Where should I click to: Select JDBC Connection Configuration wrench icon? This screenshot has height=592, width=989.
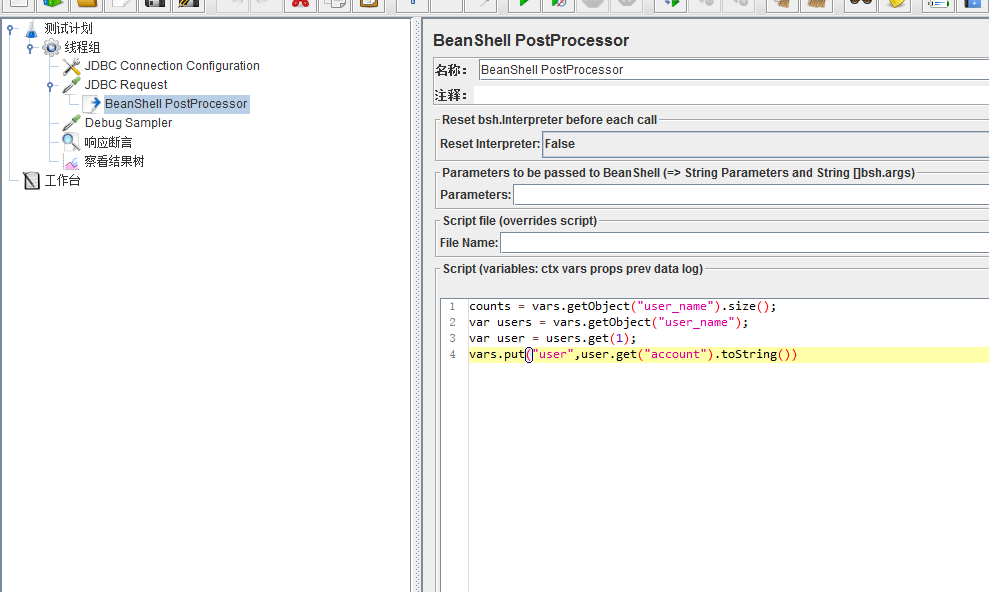71,66
